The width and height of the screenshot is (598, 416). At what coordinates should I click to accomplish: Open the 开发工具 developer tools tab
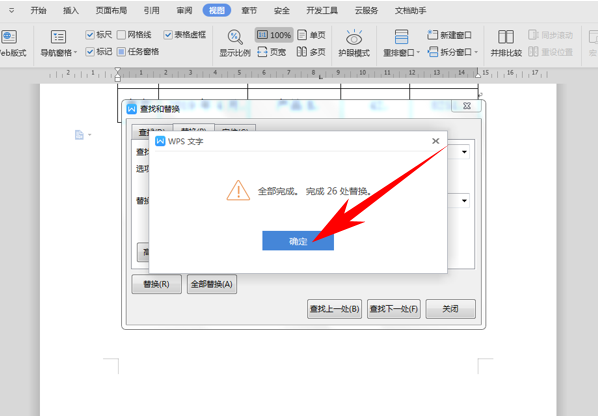pyautogui.click(x=322, y=10)
